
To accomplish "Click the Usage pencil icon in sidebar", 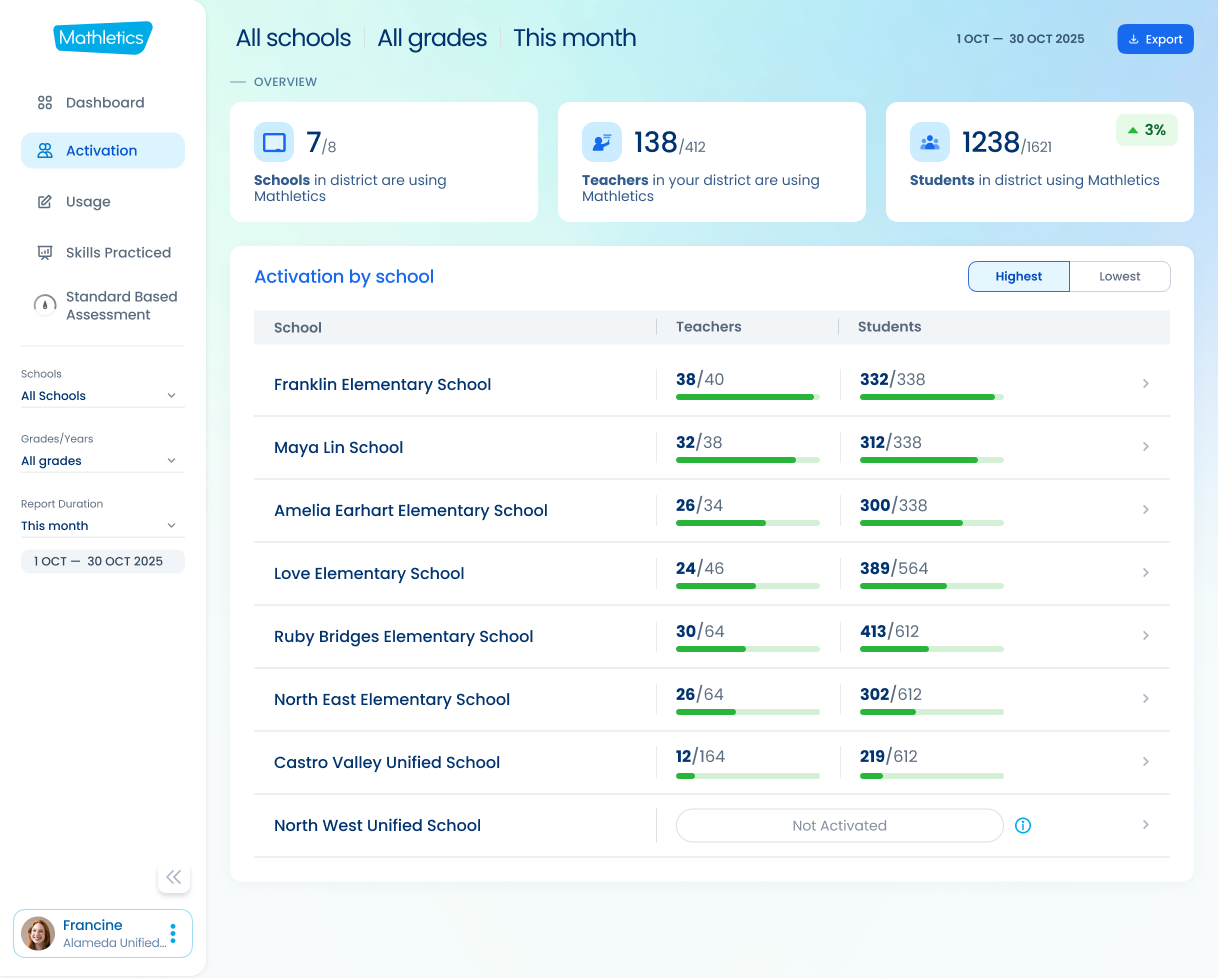I will click(45, 202).
